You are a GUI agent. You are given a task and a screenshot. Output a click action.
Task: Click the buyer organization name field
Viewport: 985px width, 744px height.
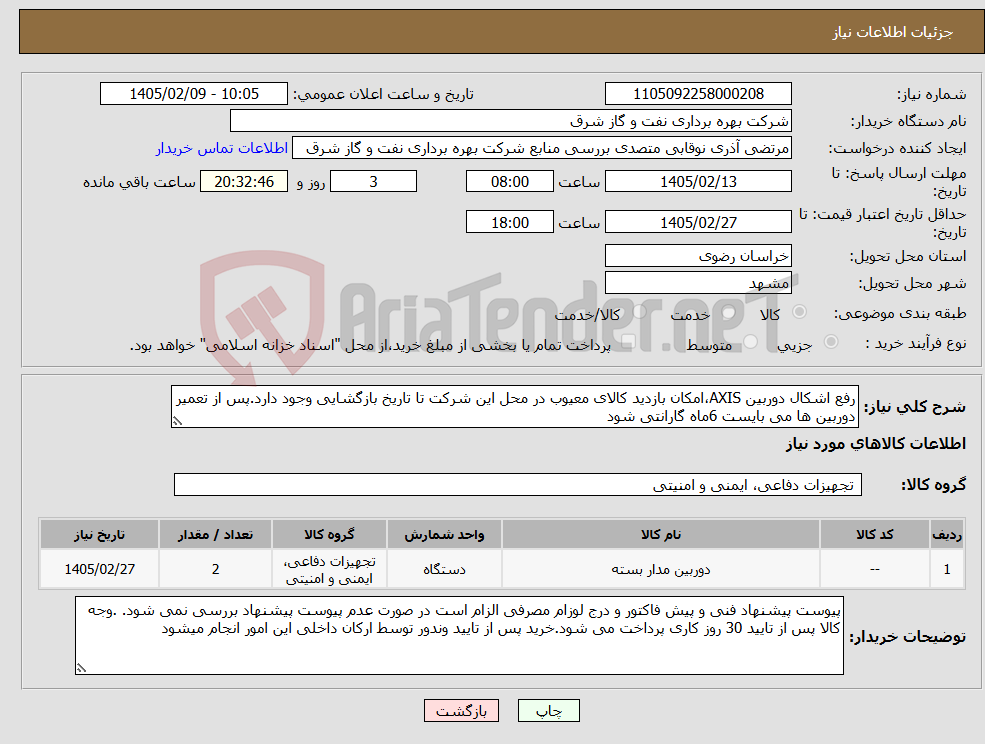coord(511,121)
